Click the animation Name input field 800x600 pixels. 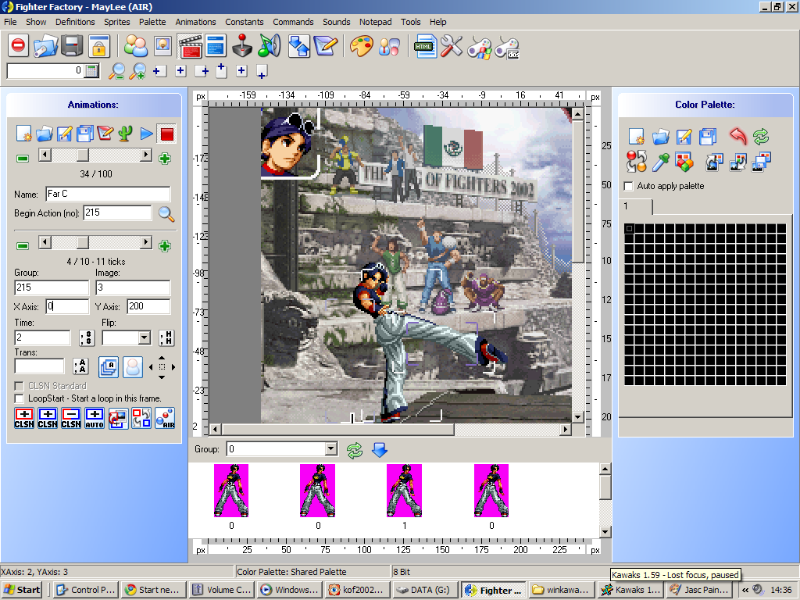tap(107, 194)
